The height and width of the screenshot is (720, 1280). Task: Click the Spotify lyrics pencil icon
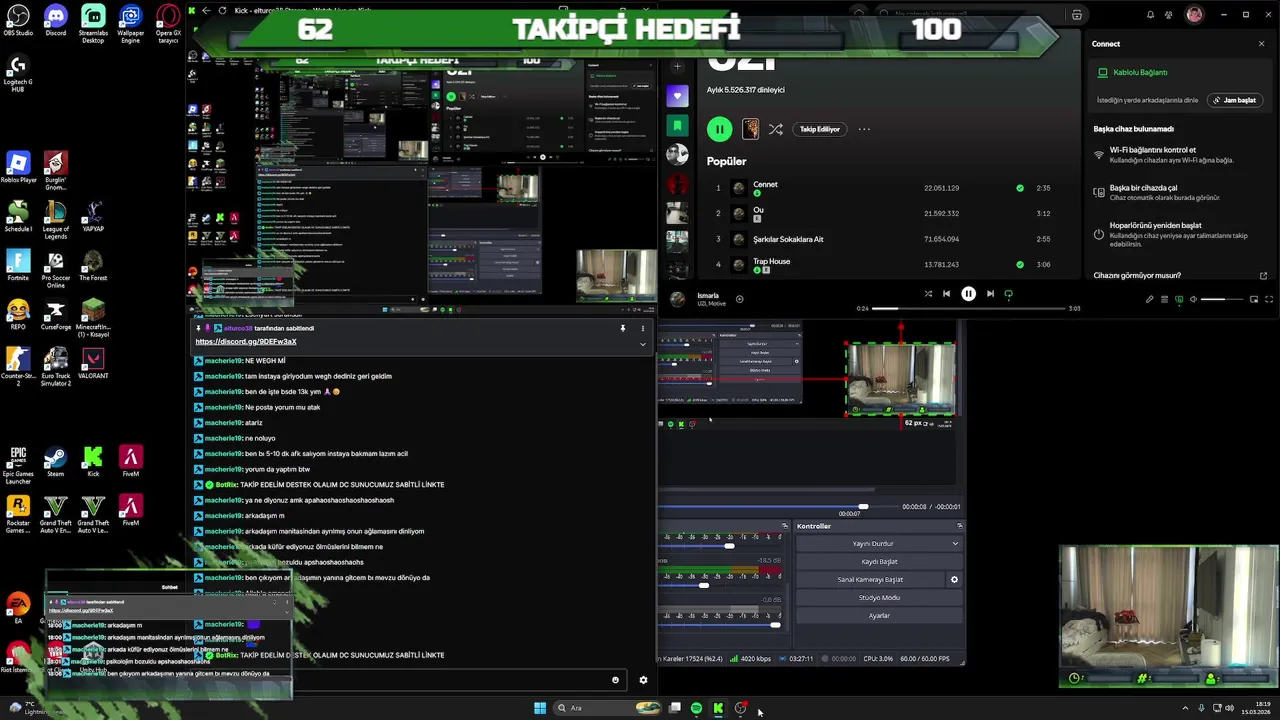click(x=1149, y=299)
